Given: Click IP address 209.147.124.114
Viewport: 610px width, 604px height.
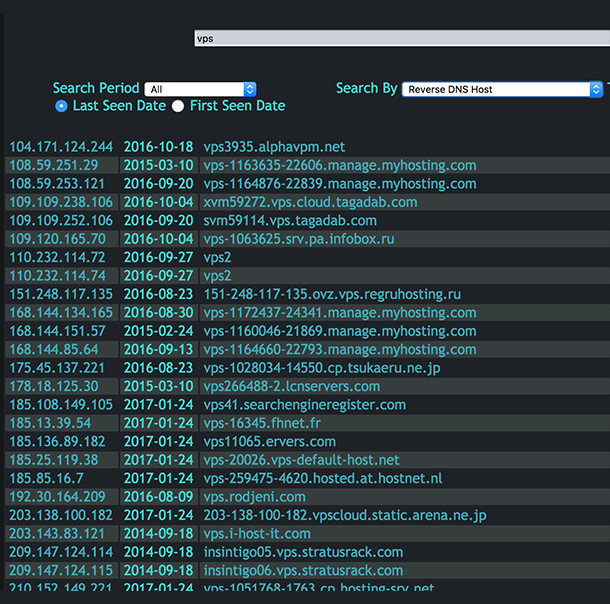Looking at the screenshot, I should (61, 552).
